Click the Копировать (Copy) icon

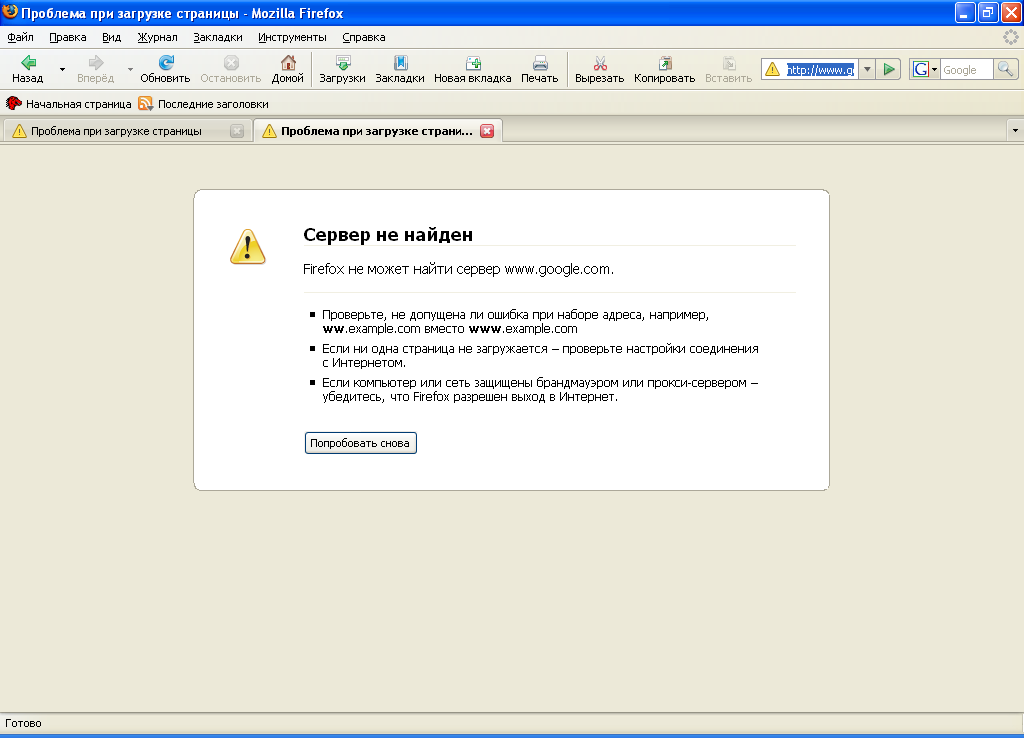point(665,63)
